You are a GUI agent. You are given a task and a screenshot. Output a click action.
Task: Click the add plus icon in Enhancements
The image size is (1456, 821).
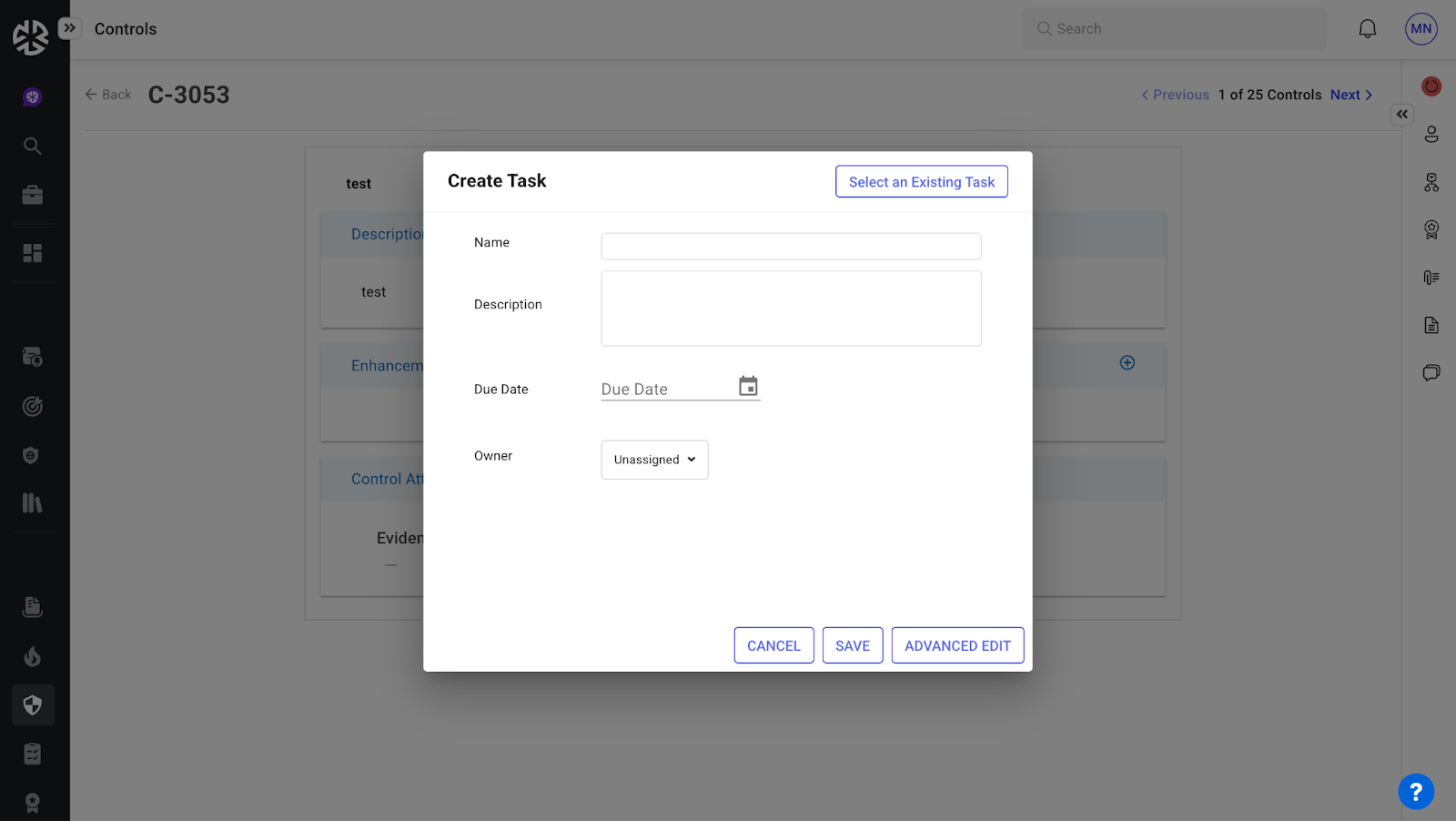1127,363
